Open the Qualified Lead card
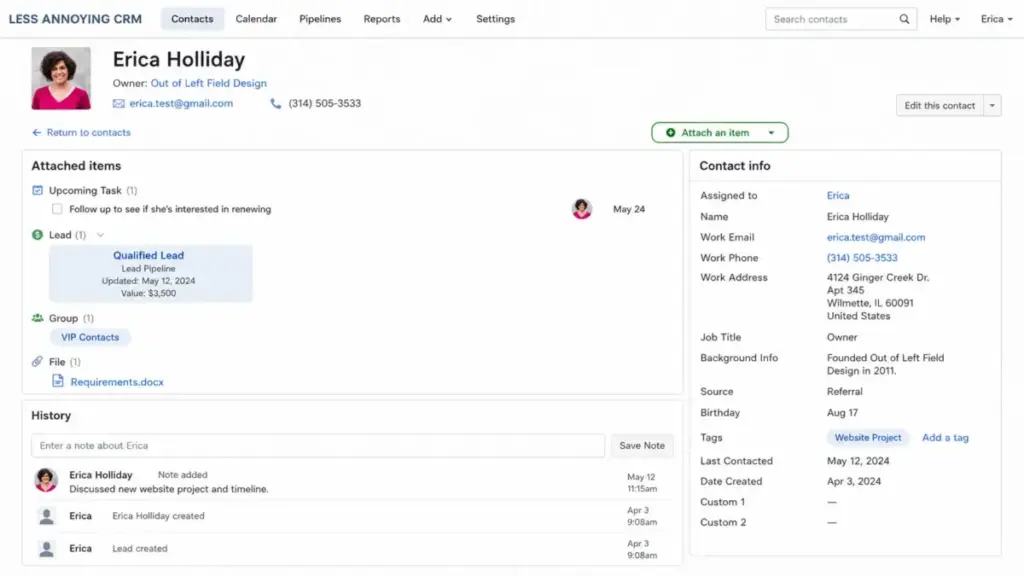The width and height of the screenshot is (1024, 576). pos(150,274)
